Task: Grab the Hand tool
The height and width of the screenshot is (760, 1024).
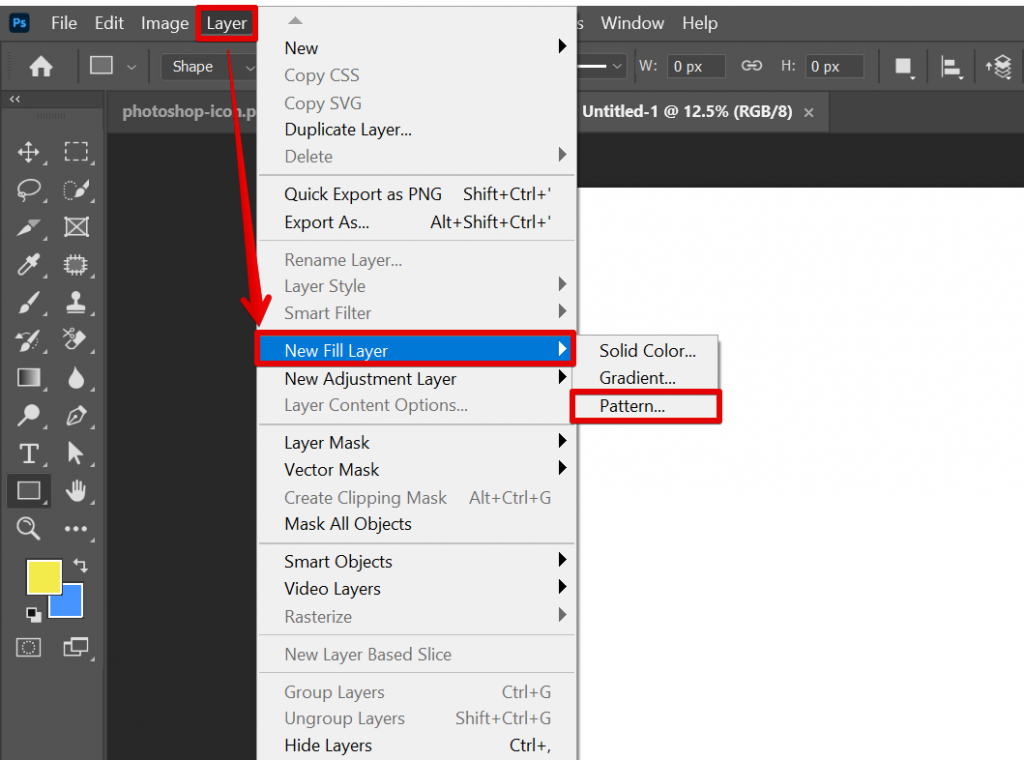Action: pyautogui.click(x=75, y=491)
